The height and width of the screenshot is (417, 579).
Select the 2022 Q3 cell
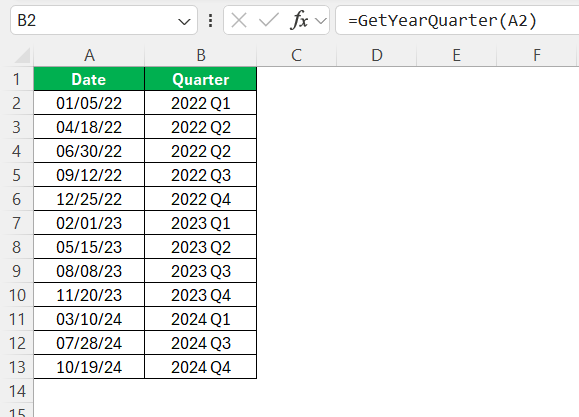click(x=201, y=175)
